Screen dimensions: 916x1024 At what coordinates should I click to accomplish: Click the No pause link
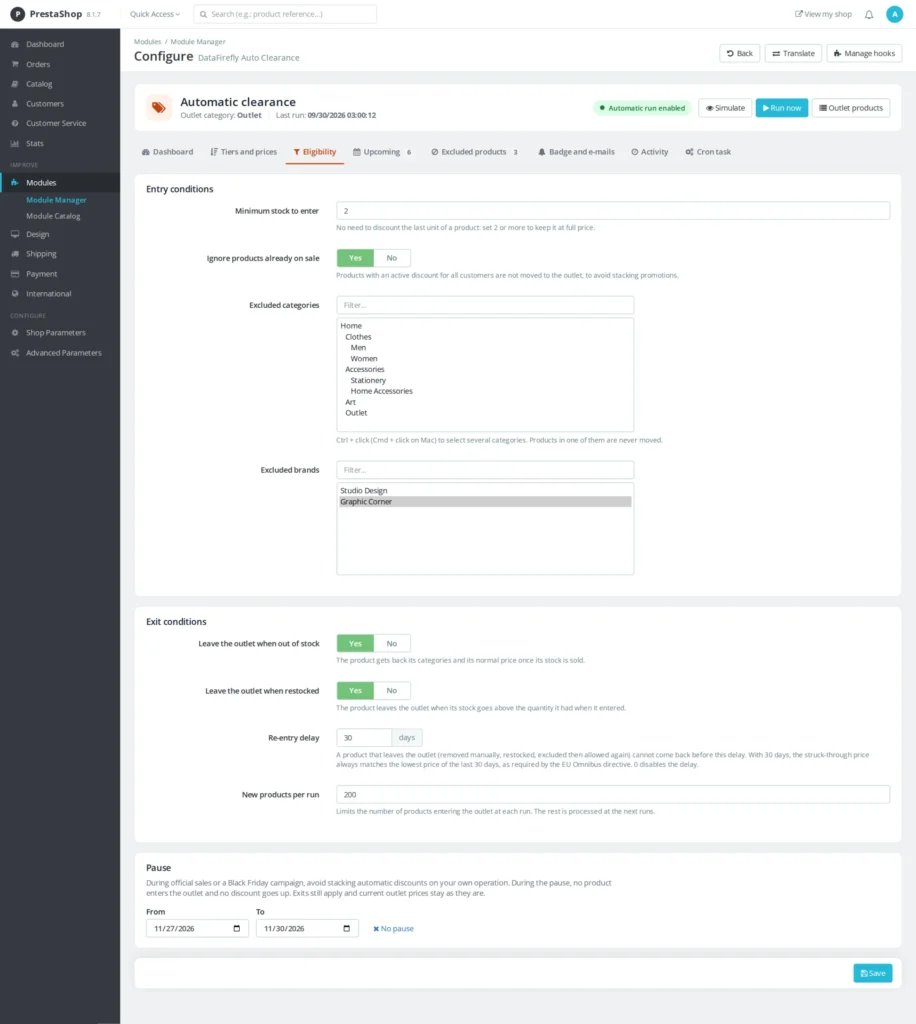click(393, 929)
